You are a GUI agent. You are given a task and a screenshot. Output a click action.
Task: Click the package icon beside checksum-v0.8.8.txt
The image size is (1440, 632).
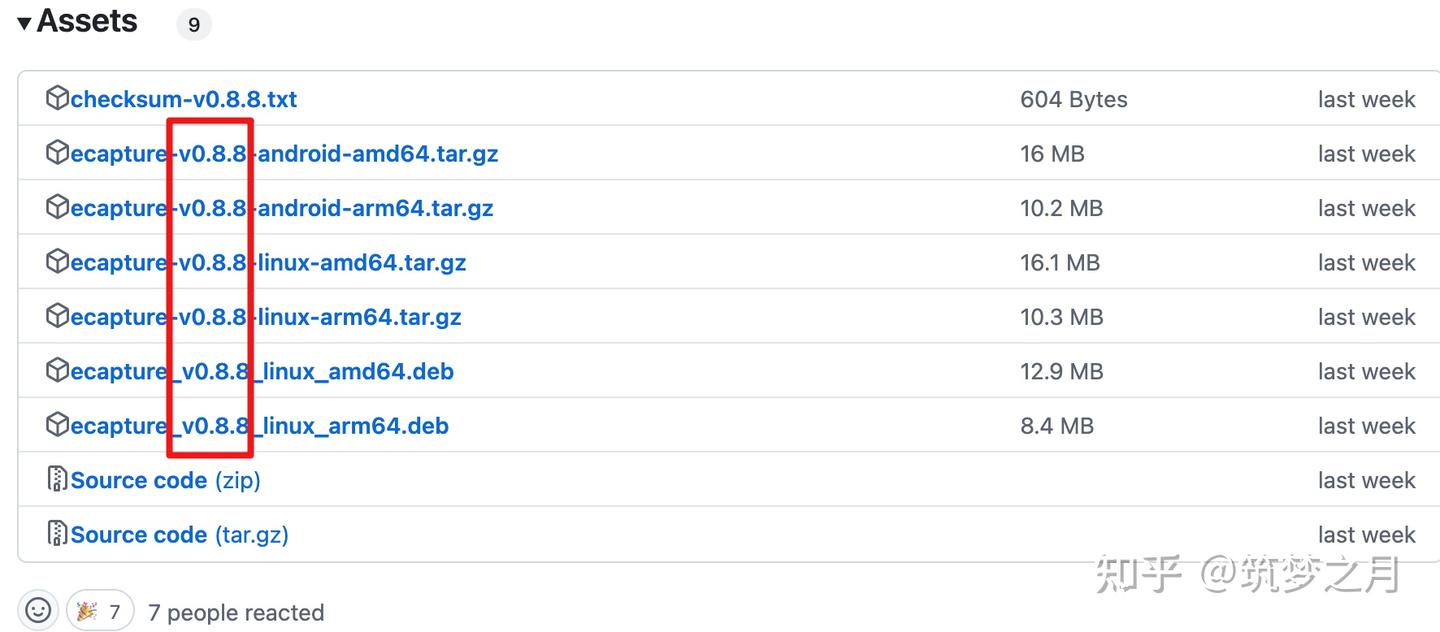point(57,99)
